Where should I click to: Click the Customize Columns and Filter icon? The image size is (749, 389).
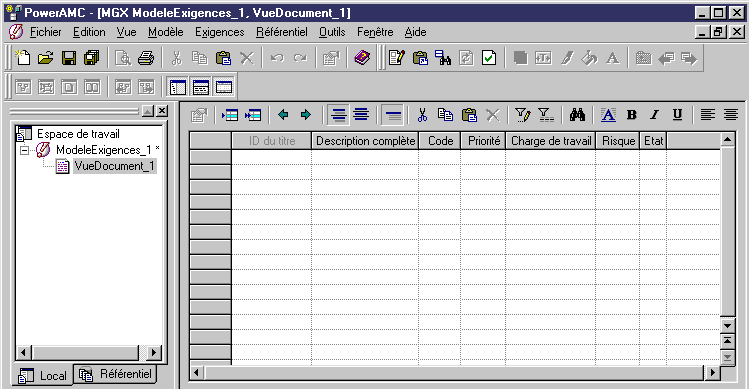click(x=523, y=115)
